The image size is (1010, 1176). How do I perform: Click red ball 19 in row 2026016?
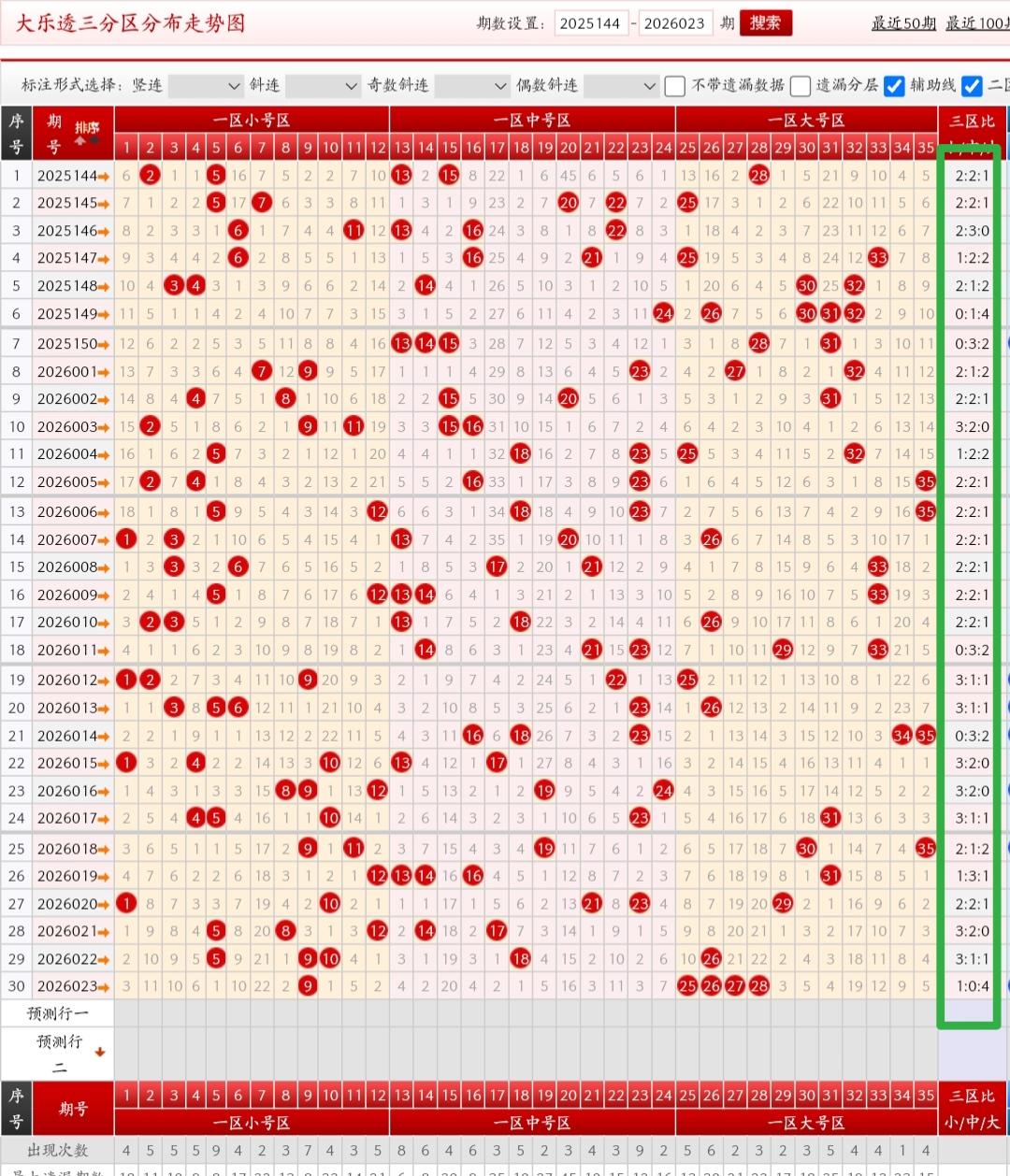[x=544, y=791]
